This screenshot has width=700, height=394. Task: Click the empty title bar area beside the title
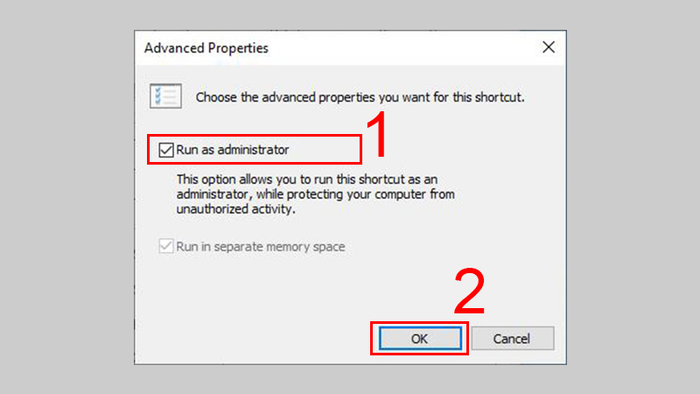point(402,48)
